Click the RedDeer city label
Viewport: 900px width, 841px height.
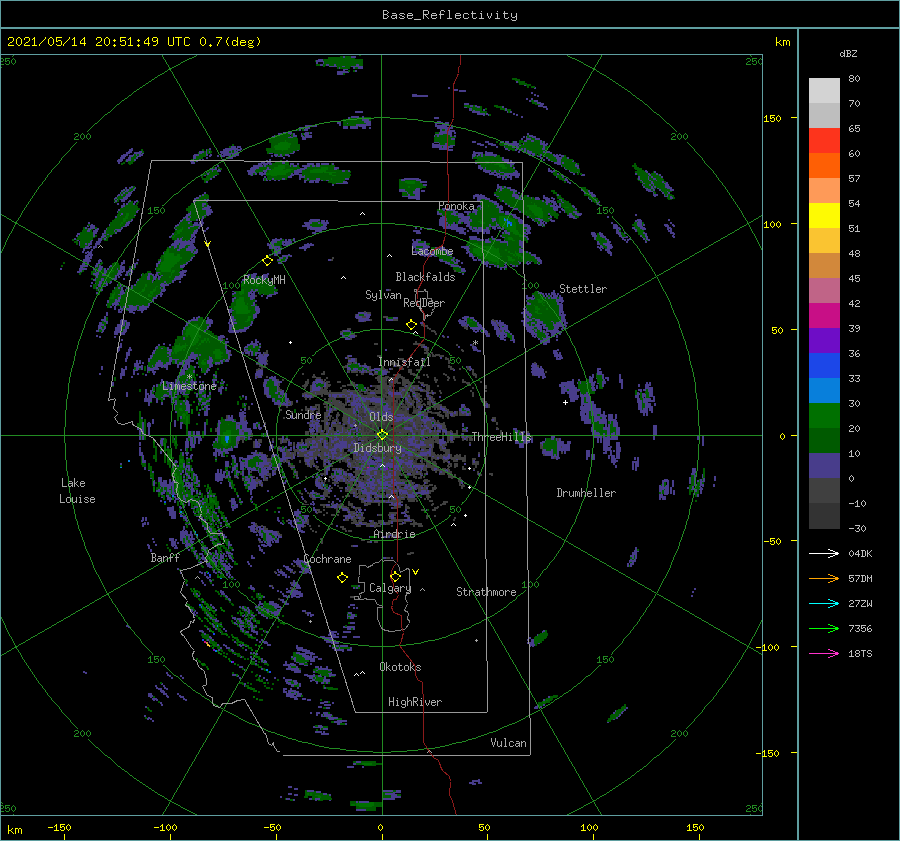coord(424,303)
